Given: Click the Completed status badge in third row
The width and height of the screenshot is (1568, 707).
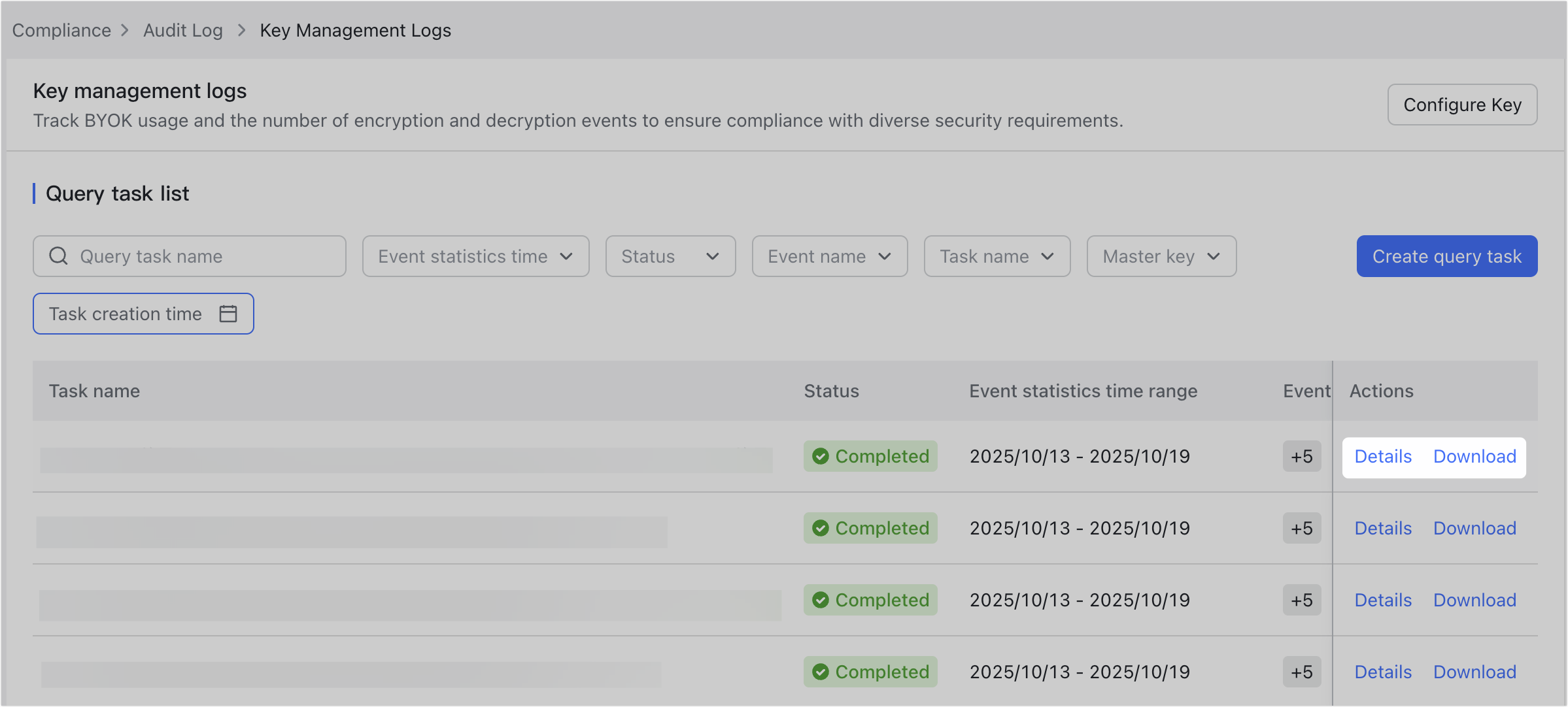Looking at the screenshot, I should 870,600.
